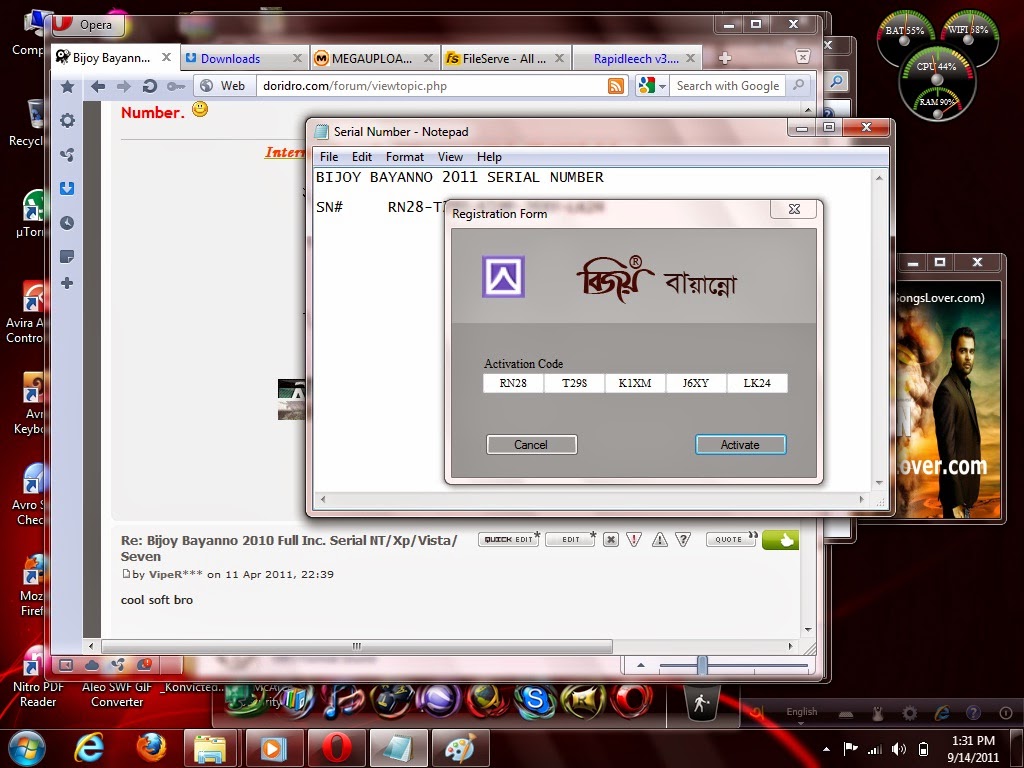The height and width of the screenshot is (768, 1024).
Task: Click Cancel in the Registration Form
Action: 532,445
